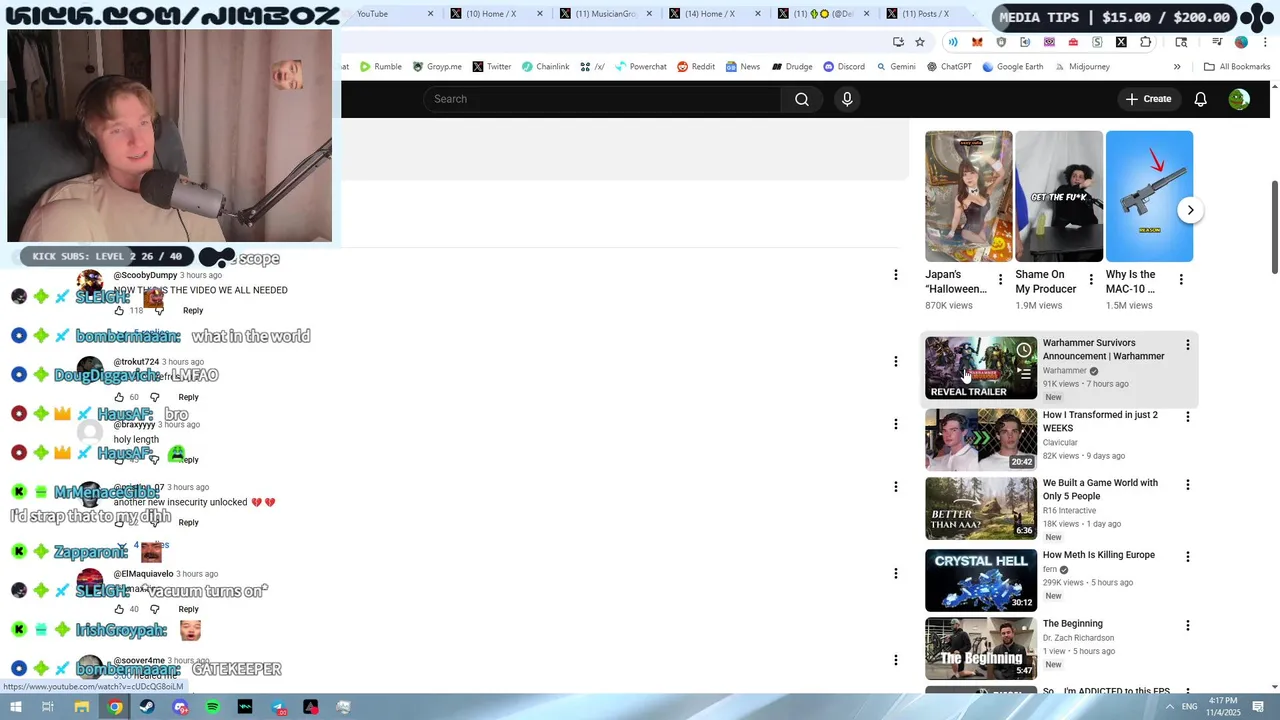The height and width of the screenshot is (720, 1280).
Task: Open the News bookmark
Action: (x=743, y=67)
